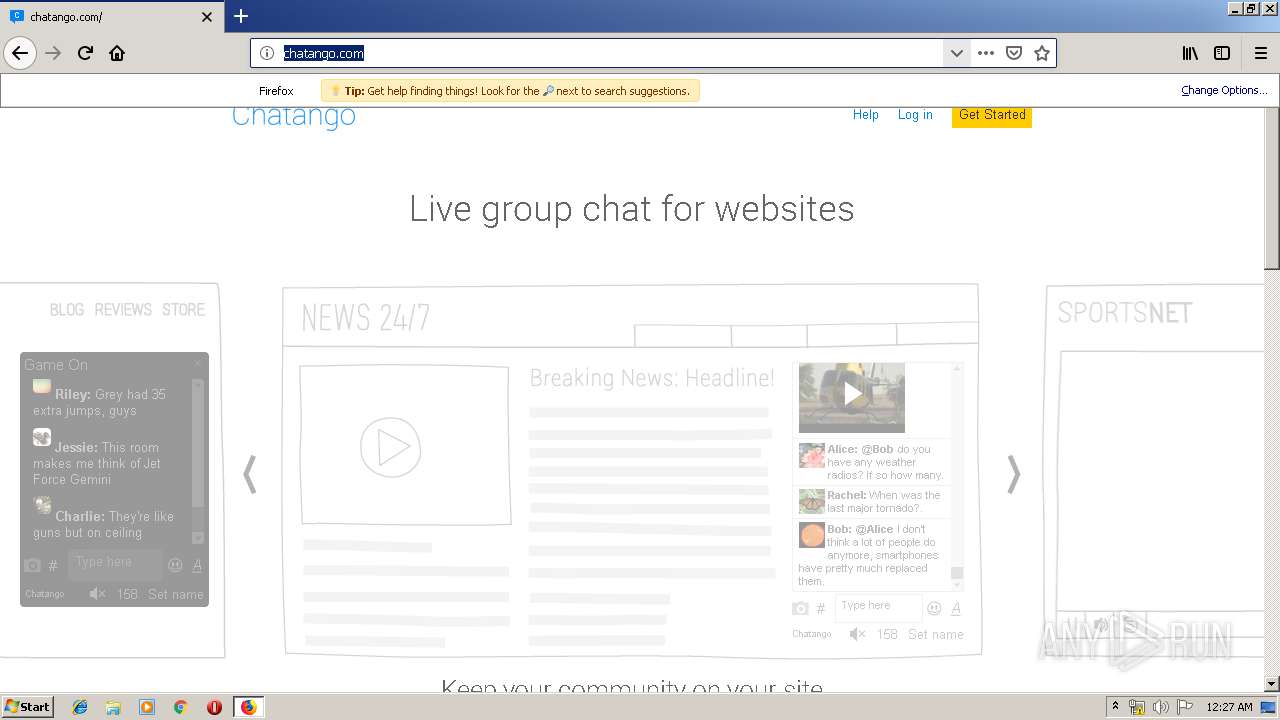The height and width of the screenshot is (720, 1280).
Task: Launch Google Chrome from taskbar
Action: point(180,707)
